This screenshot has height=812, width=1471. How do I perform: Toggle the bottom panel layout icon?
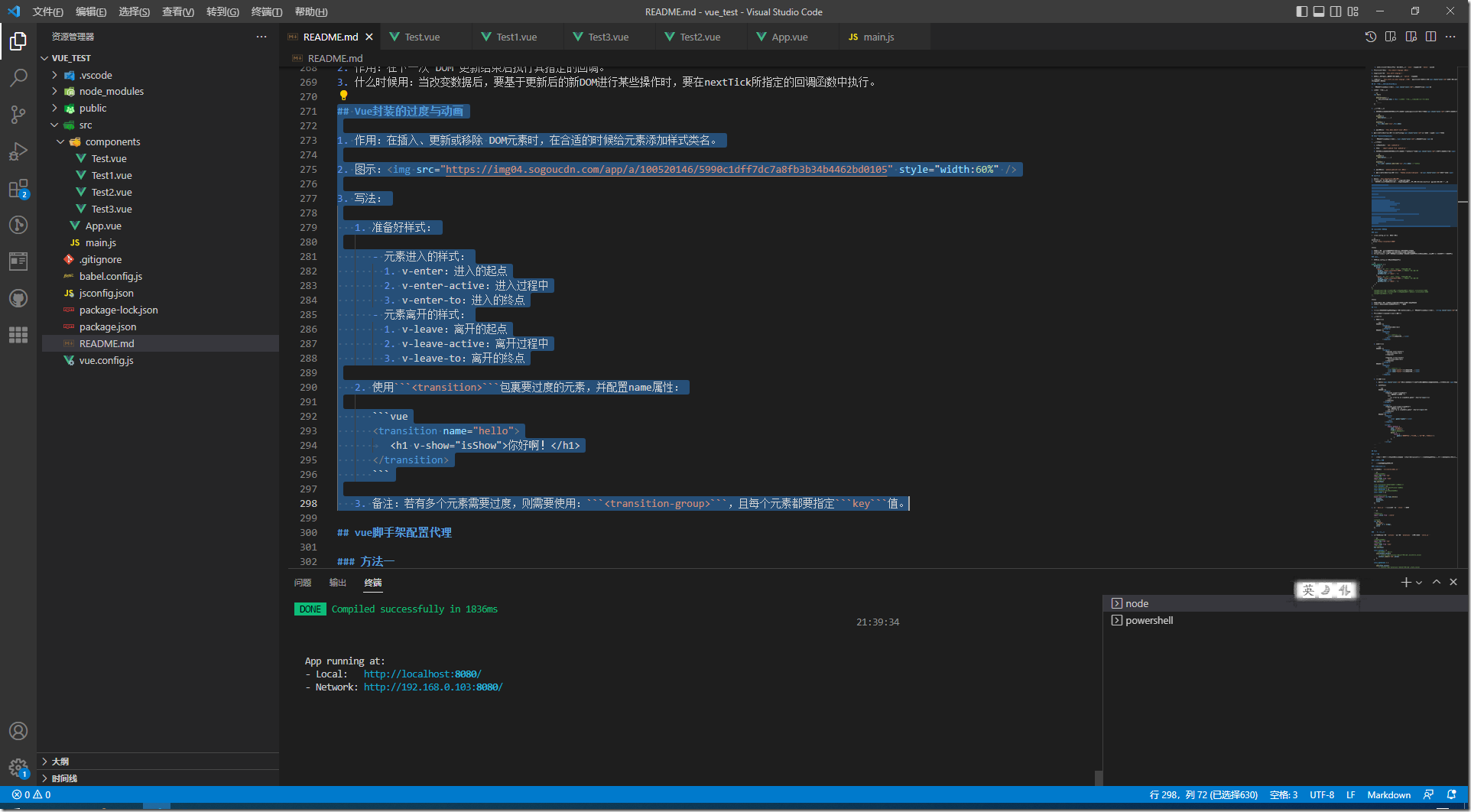pyautogui.click(x=1319, y=11)
